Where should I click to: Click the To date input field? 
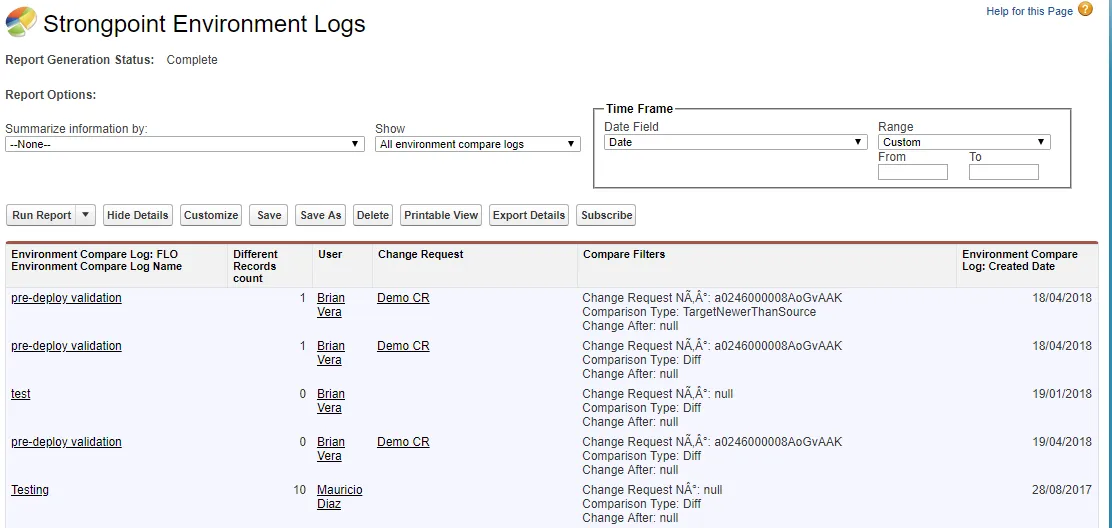[1003, 172]
